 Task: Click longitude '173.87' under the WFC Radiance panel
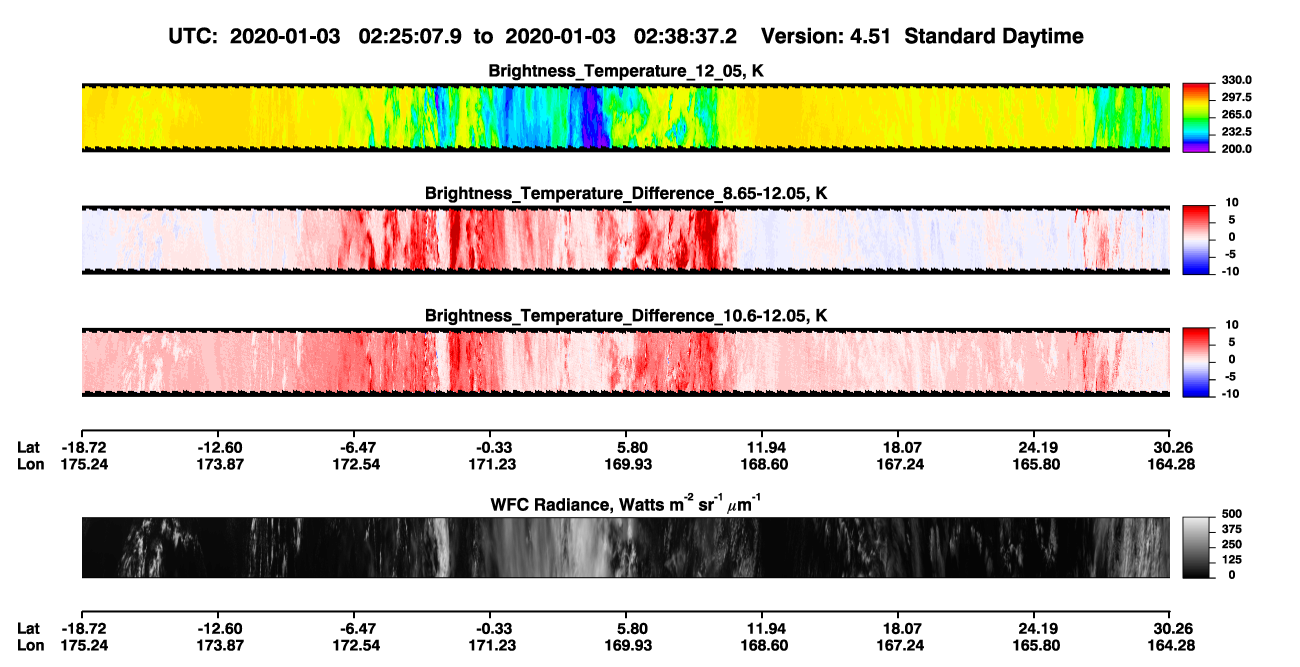tap(220, 645)
